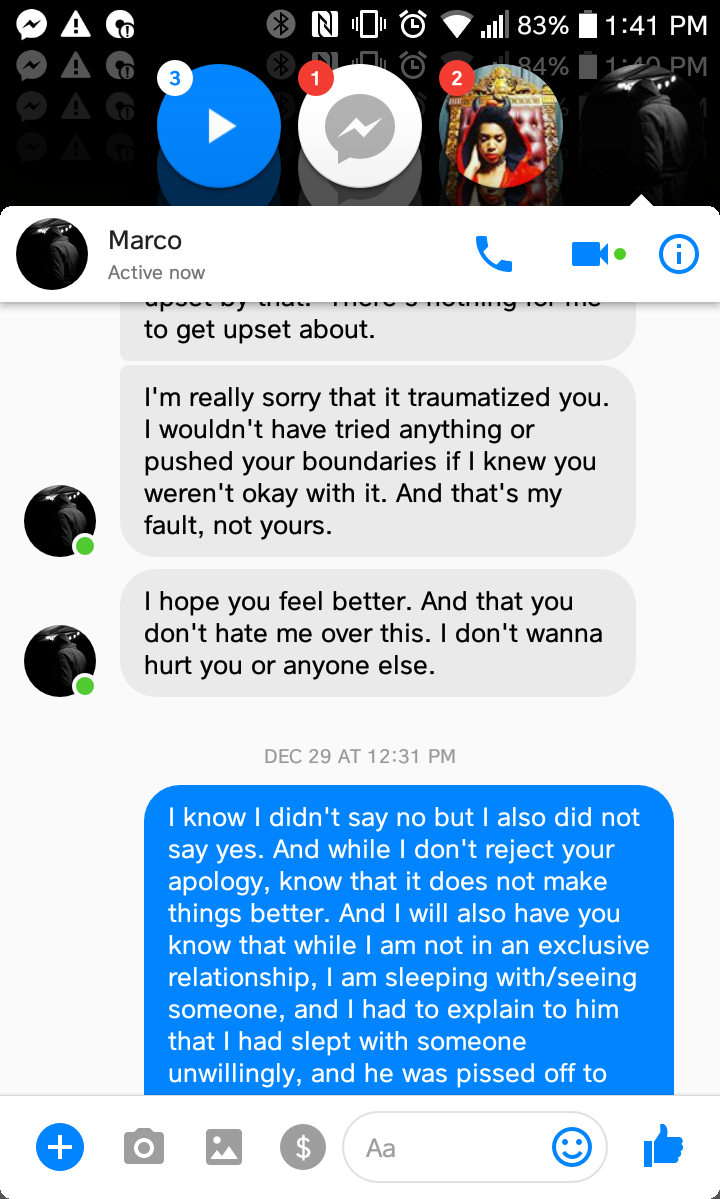720x1199 pixels.
Task: Open the blue play chat head
Action: tap(219, 126)
